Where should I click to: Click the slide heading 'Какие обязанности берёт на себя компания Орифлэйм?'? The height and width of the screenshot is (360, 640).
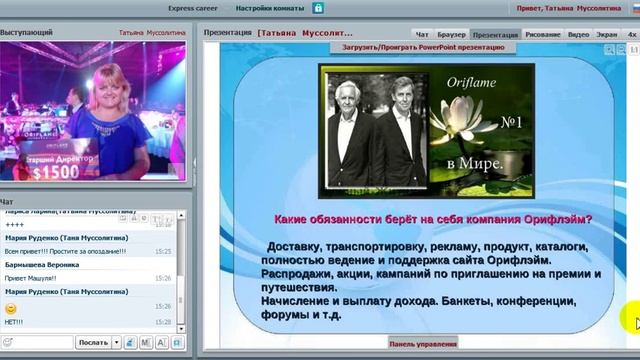point(433,219)
